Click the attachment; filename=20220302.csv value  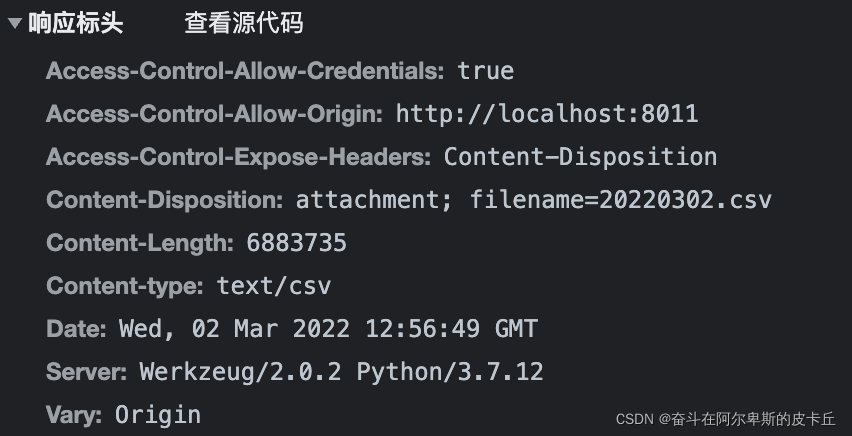pos(534,200)
